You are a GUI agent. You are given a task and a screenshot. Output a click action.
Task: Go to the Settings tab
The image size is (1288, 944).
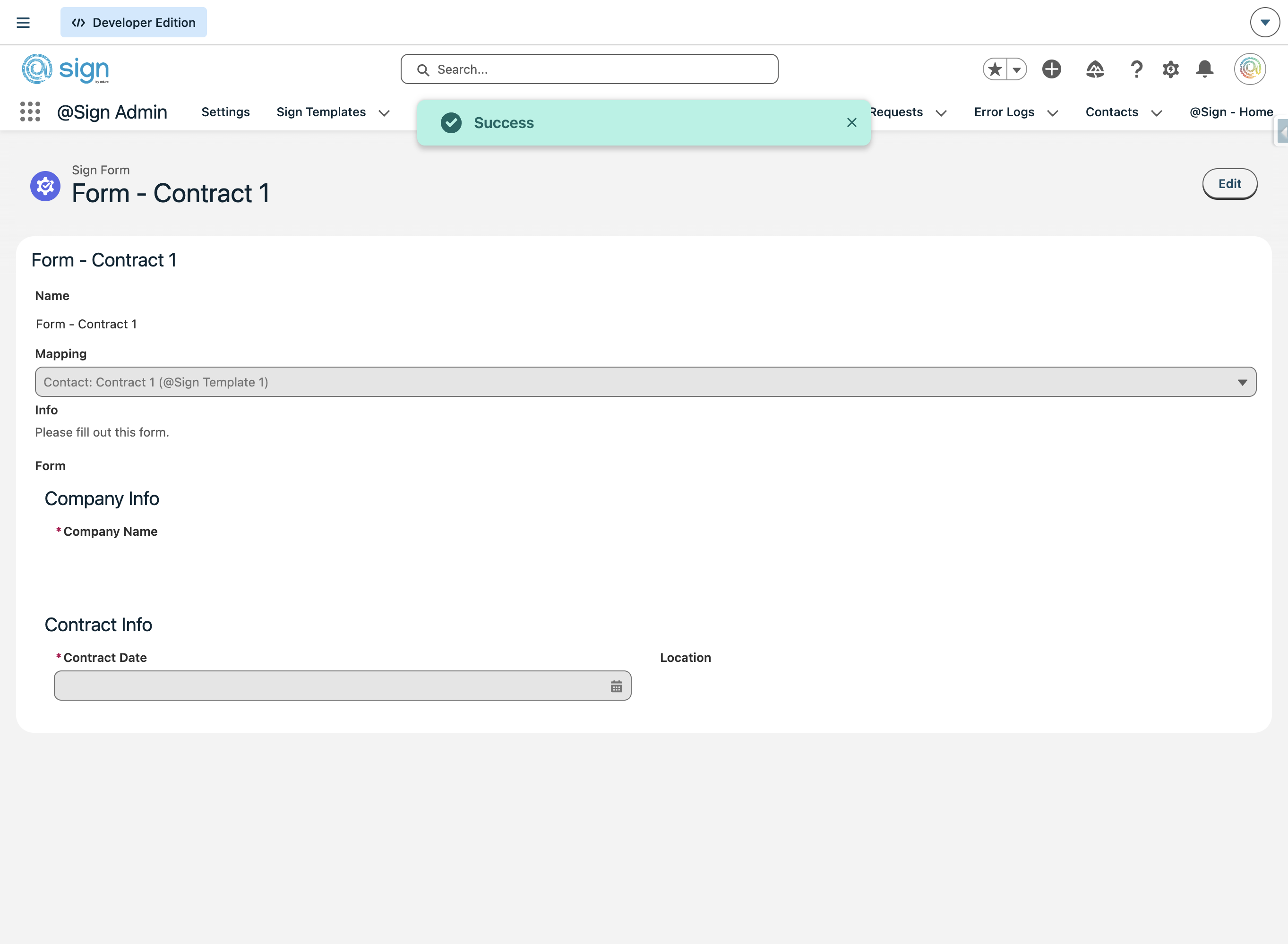pyautogui.click(x=225, y=112)
